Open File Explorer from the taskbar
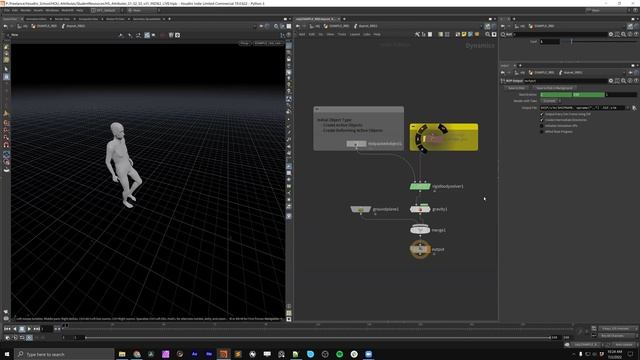 pos(122,354)
